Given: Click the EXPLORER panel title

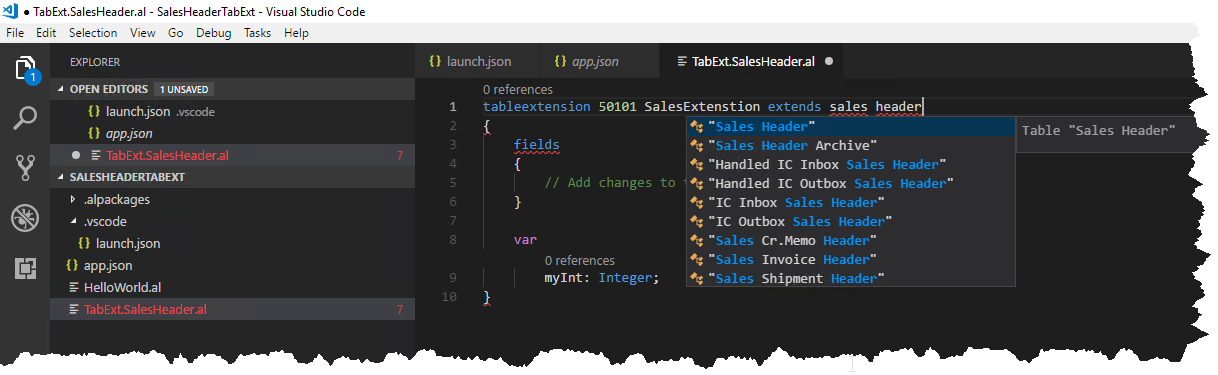Looking at the screenshot, I should click(95, 62).
